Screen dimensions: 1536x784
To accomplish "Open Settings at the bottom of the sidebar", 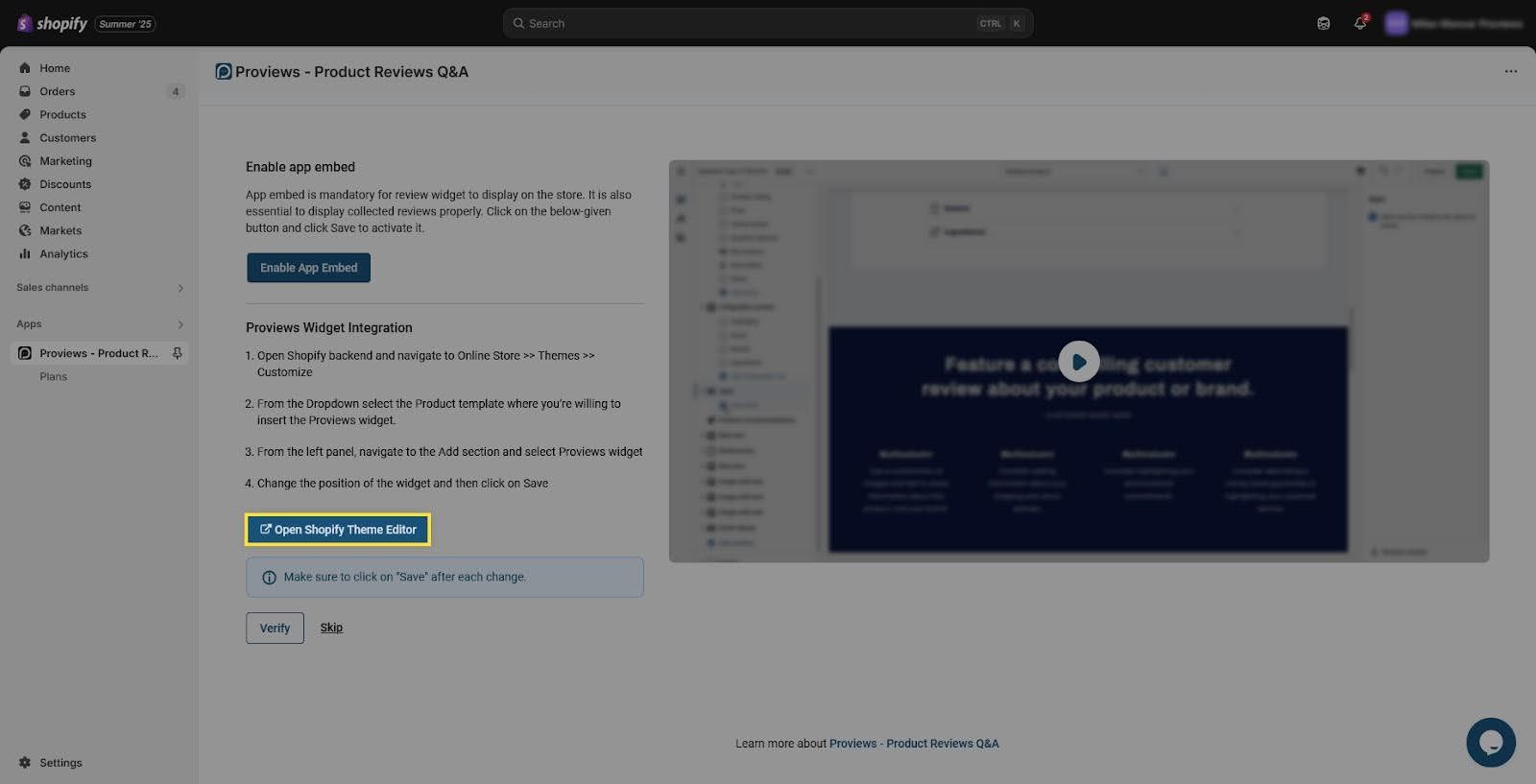I will point(60,763).
